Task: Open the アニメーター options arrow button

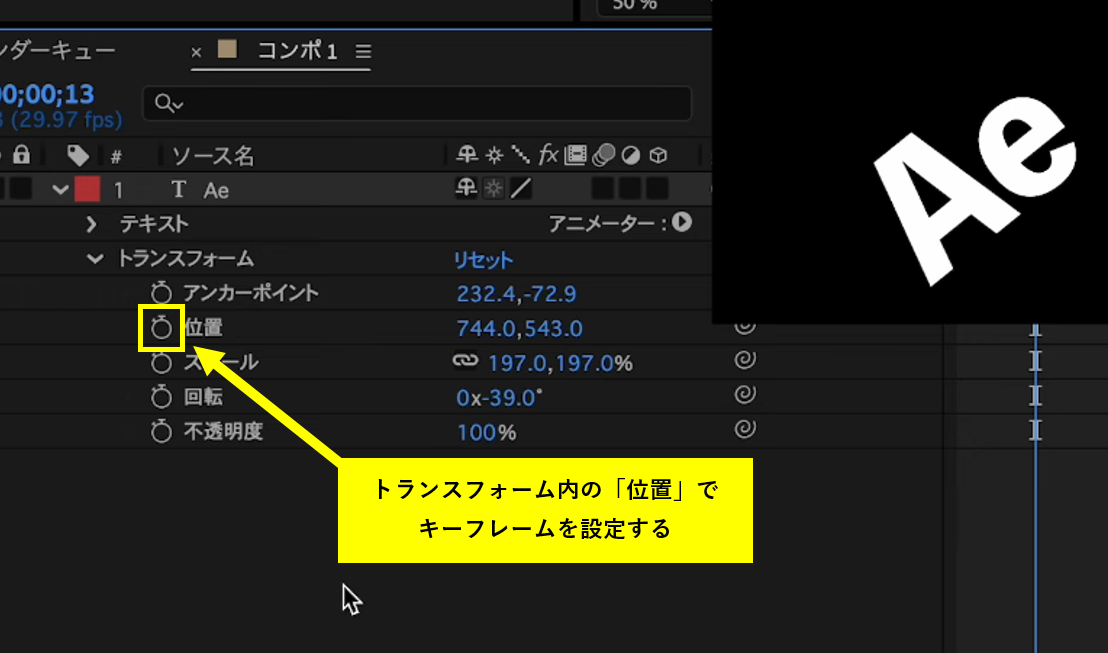Action: click(x=682, y=223)
